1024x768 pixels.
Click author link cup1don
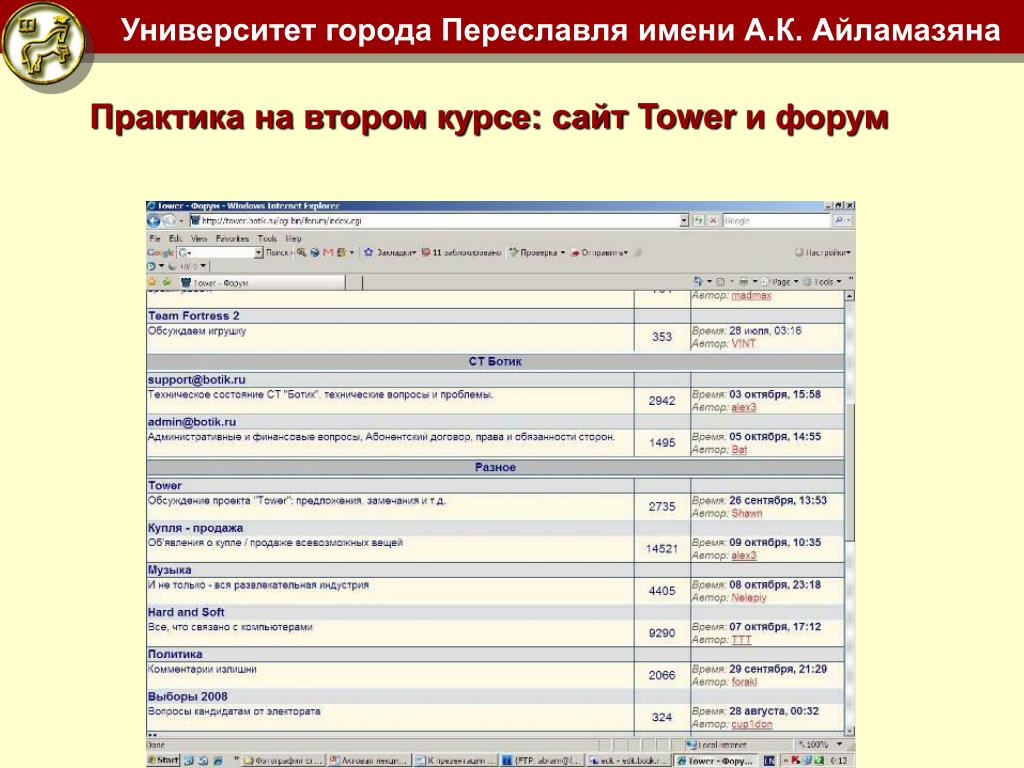click(x=752, y=724)
